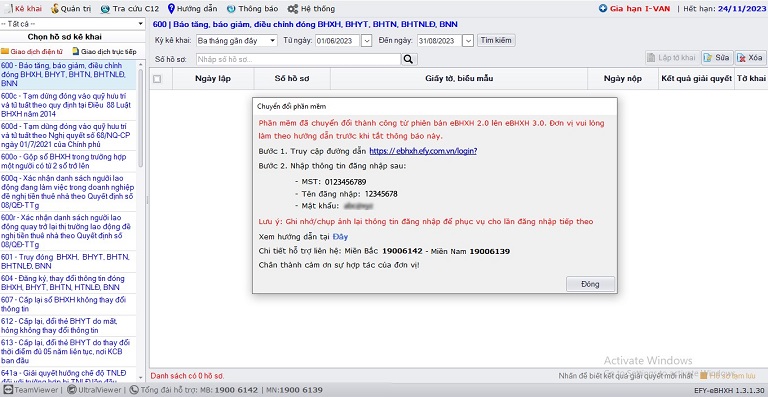Viewport: 768px width, 397px height.
Task: Click the Nhấn để biết kết quả giải quyết text
Action: point(625,376)
